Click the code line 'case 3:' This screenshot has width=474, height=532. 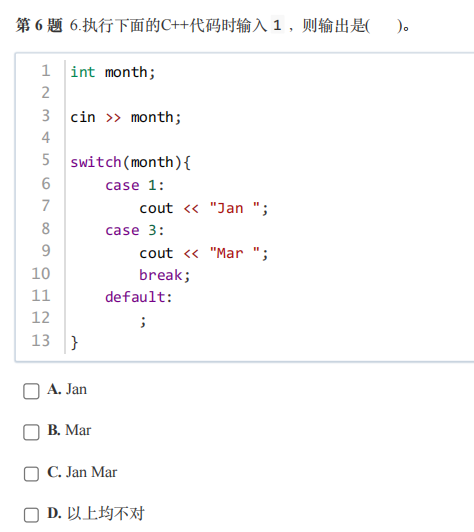click(135, 230)
